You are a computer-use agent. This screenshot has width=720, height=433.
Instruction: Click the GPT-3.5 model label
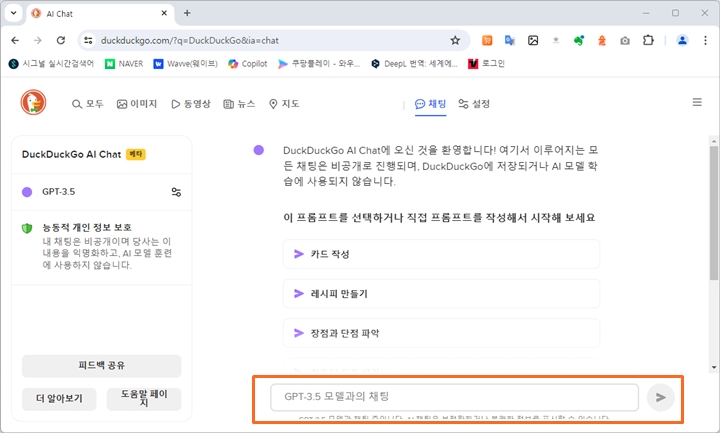(58, 192)
